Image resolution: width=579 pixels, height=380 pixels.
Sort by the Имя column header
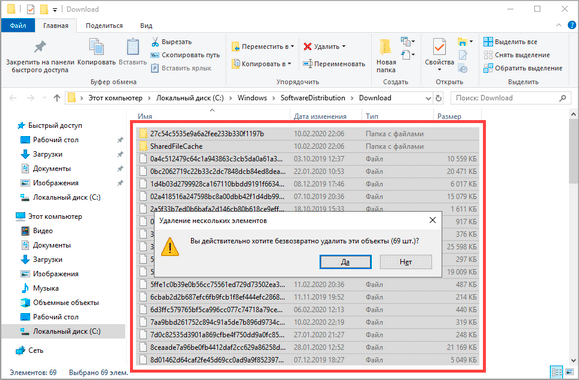pyautogui.click(x=145, y=116)
